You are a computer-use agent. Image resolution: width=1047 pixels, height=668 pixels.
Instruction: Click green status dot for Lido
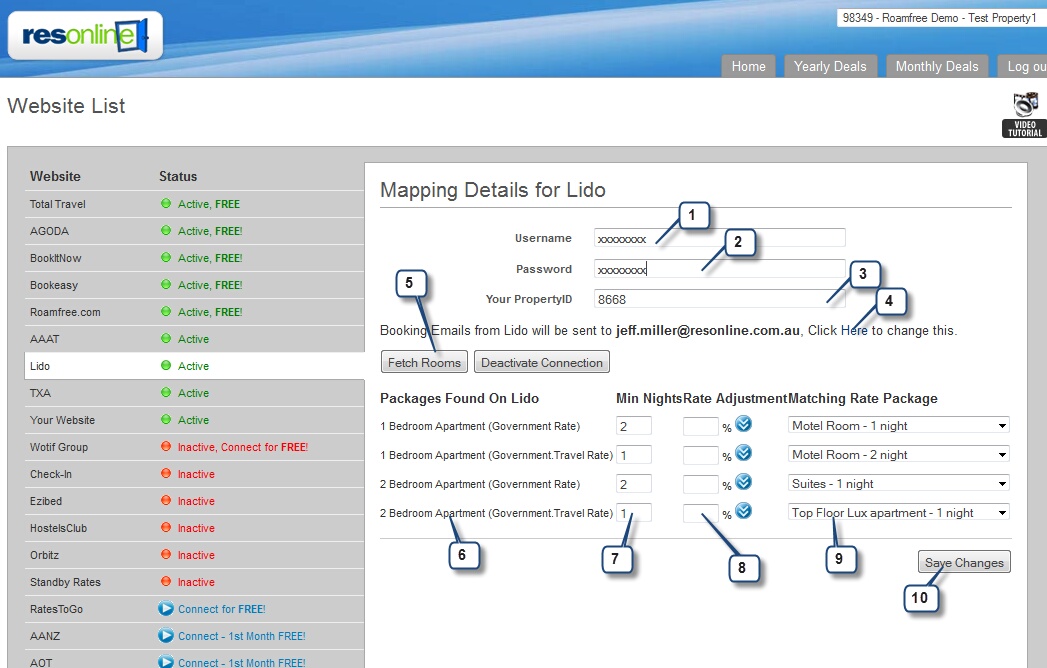[x=166, y=365]
